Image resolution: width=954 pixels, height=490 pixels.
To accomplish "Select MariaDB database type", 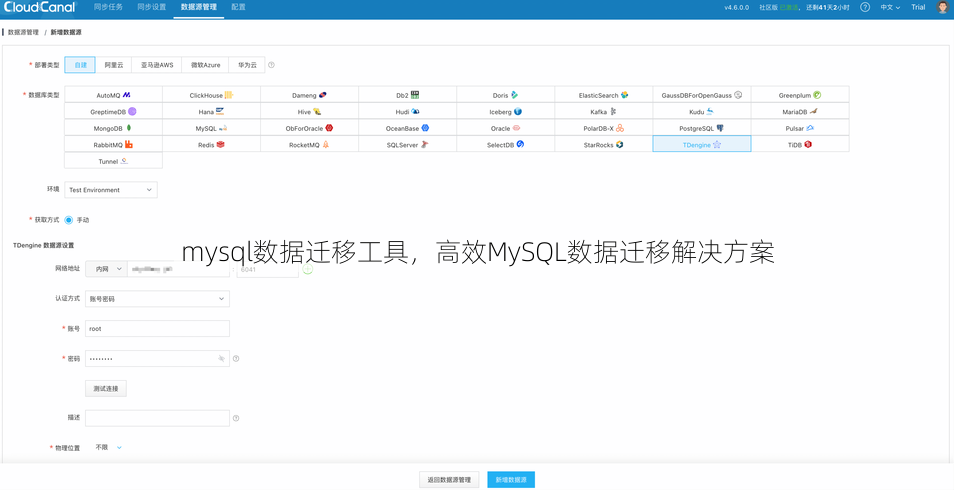I will coord(799,111).
